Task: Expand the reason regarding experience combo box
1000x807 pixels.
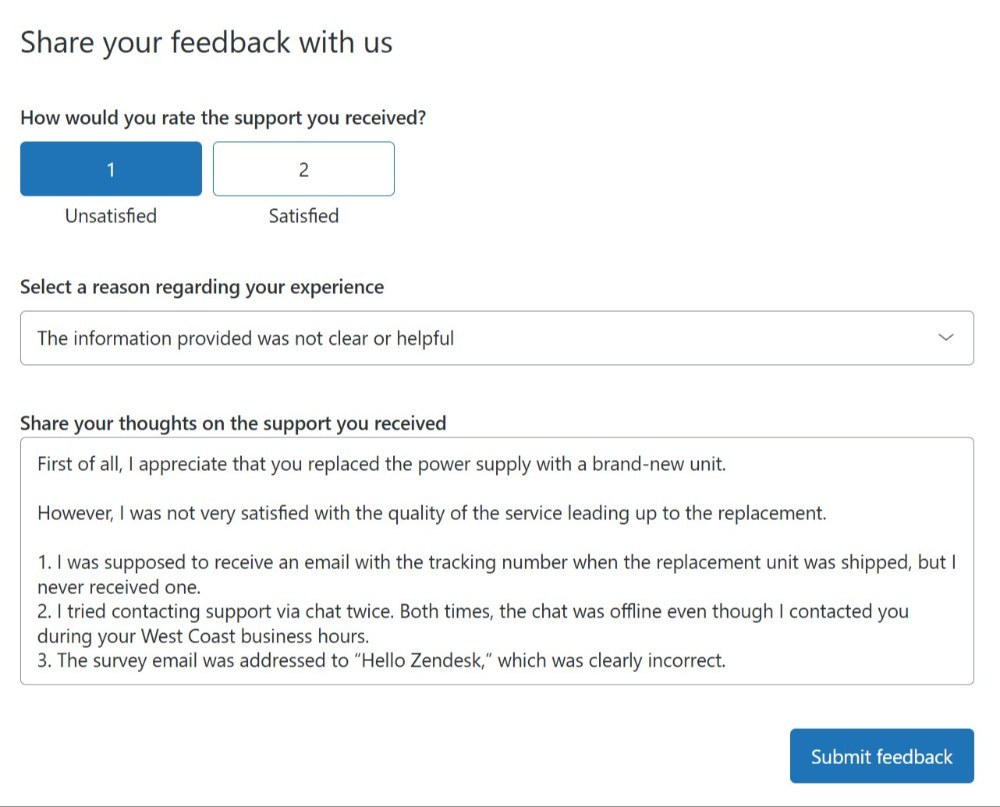Action: click(497, 338)
